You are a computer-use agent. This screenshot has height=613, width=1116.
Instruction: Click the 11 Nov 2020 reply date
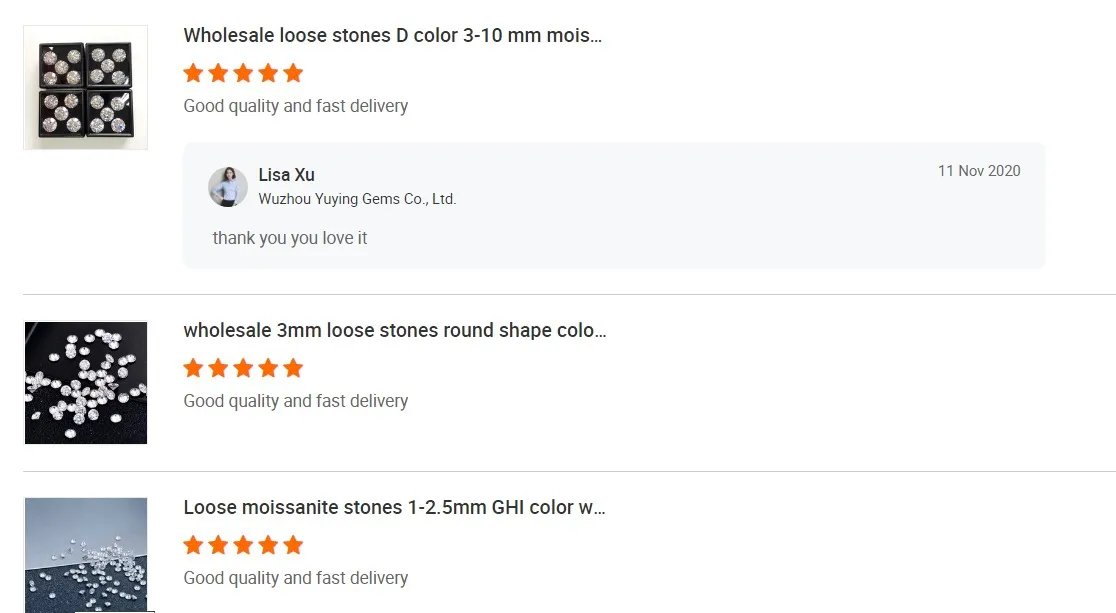click(x=979, y=171)
